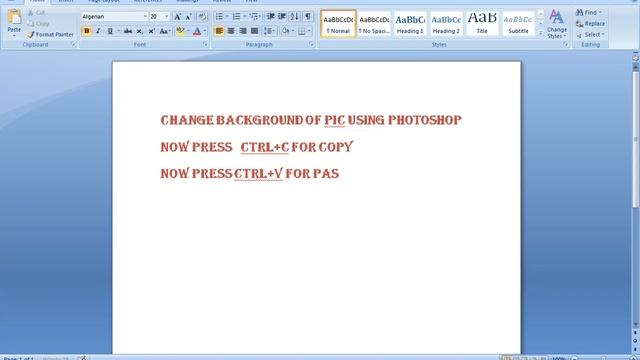This screenshot has width=640, height=360.
Task: Open the Algerian font name dropdown
Action: coord(144,17)
